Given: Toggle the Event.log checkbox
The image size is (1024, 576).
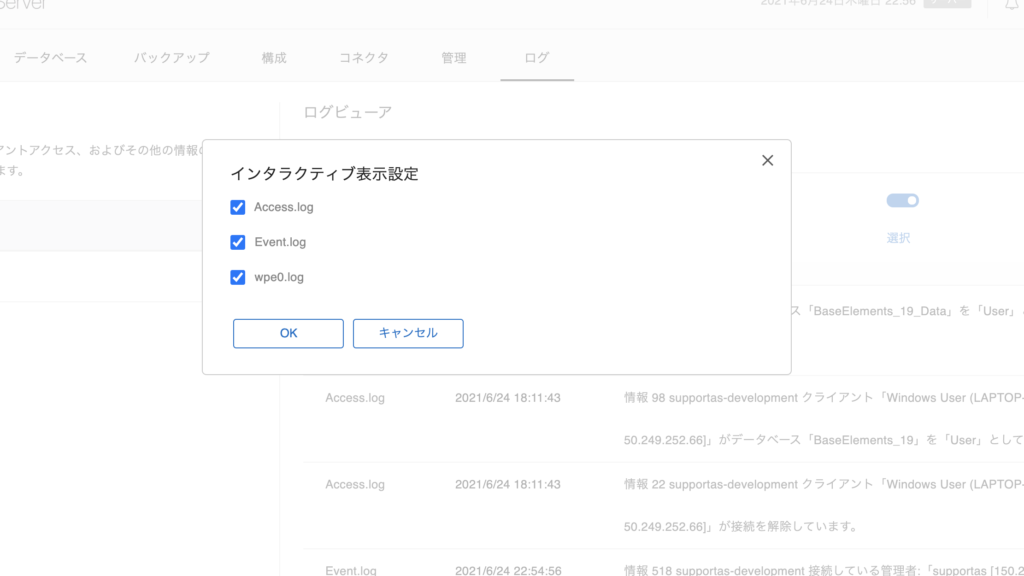Looking at the screenshot, I should point(238,242).
